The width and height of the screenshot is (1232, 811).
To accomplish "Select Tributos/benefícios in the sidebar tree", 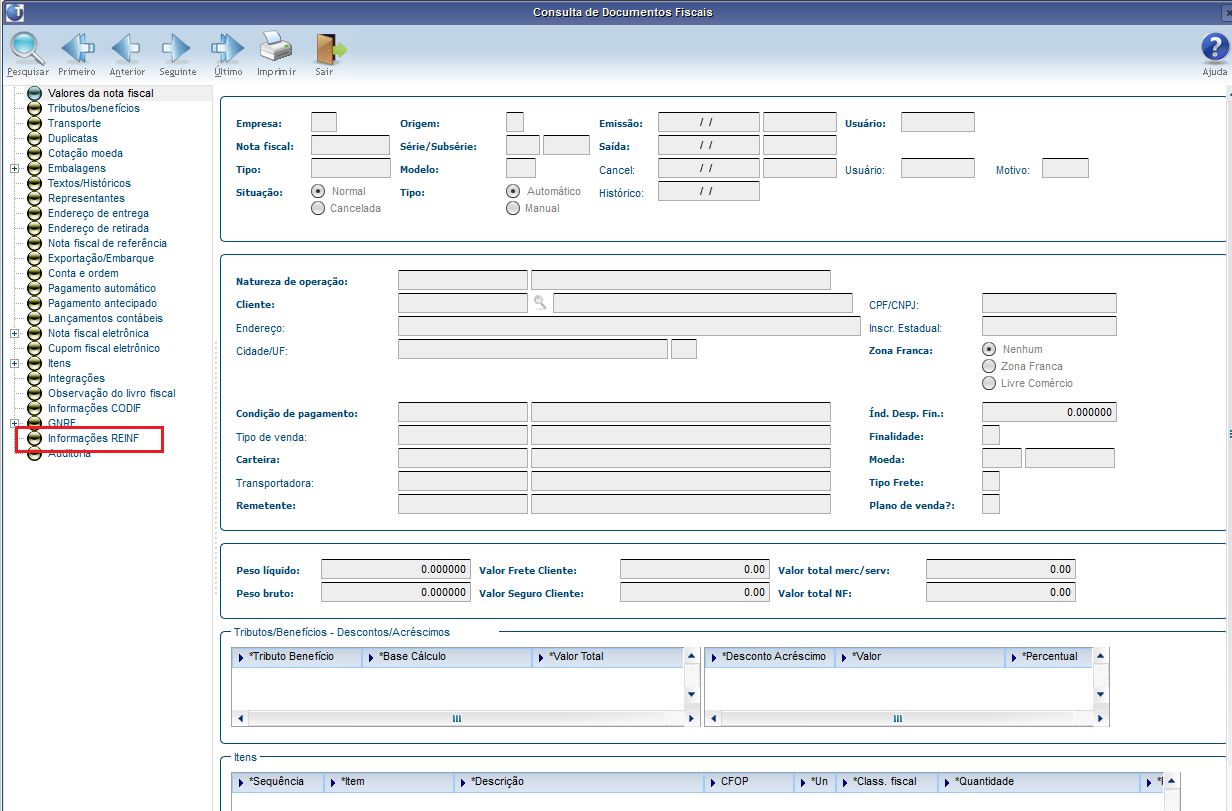I will (93, 108).
